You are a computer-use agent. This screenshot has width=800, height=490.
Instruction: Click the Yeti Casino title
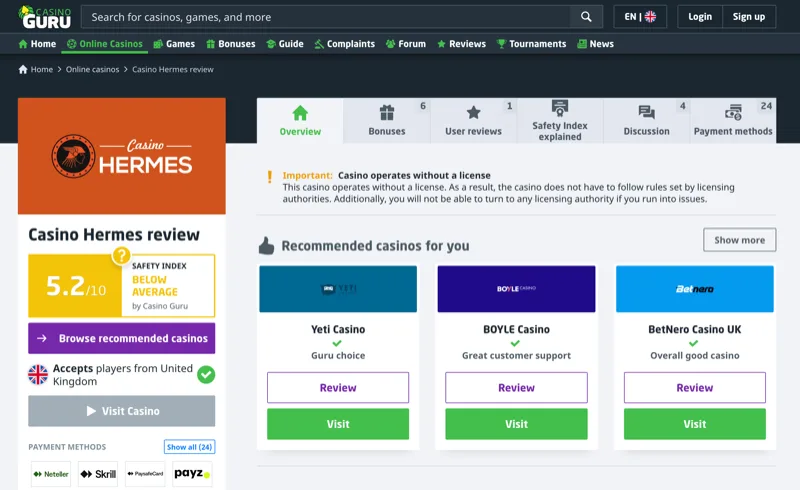pyautogui.click(x=338, y=329)
